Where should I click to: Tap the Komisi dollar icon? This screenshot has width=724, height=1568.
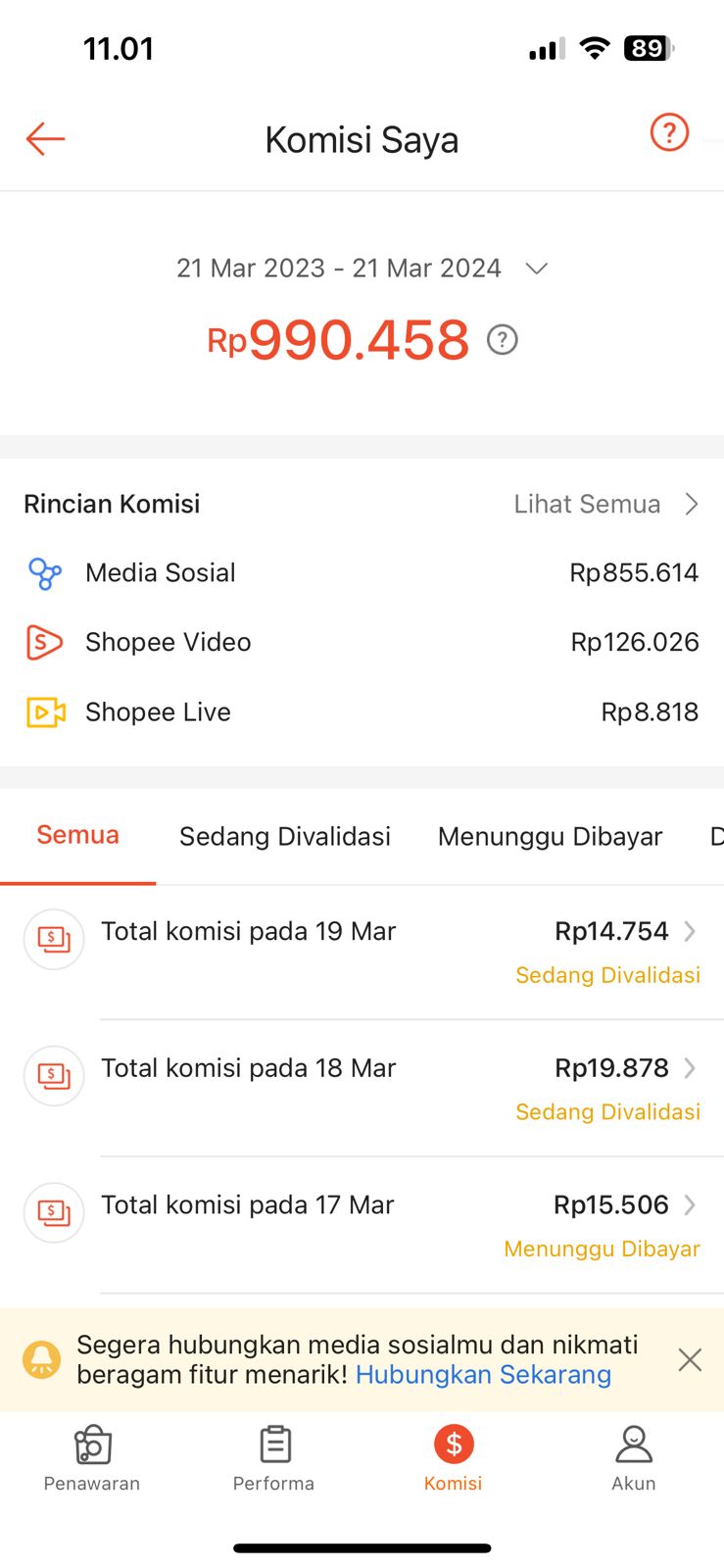[454, 1445]
